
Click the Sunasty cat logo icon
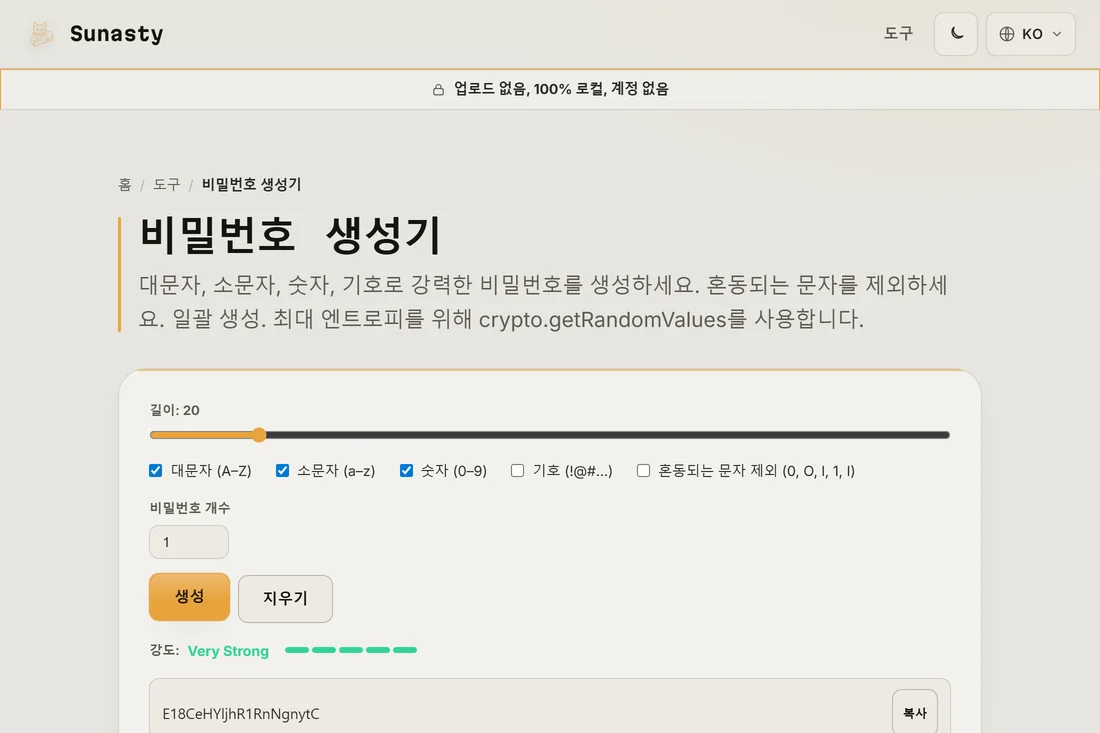(41, 34)
